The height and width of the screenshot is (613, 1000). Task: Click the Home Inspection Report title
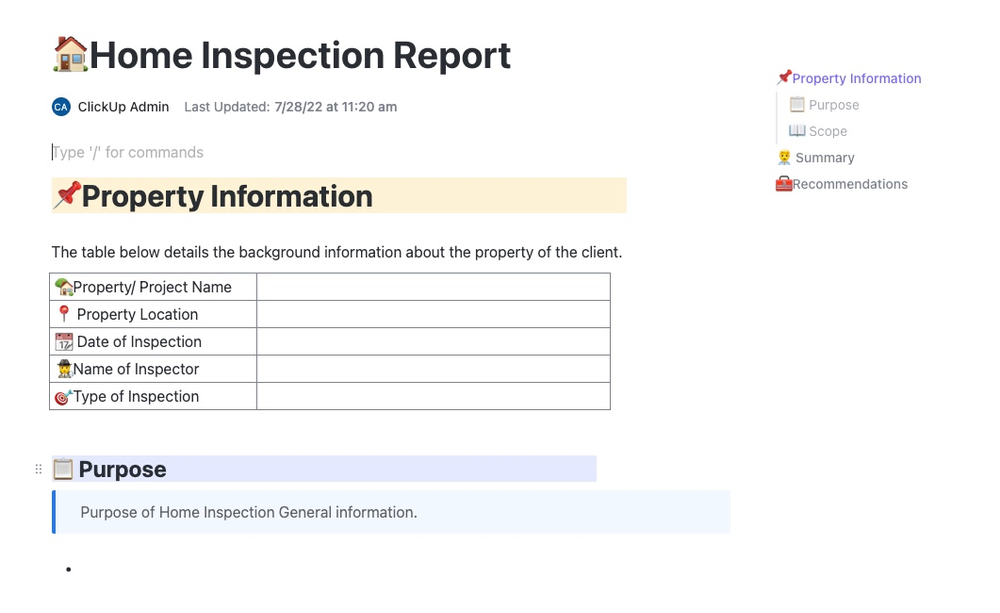point(300,55)
